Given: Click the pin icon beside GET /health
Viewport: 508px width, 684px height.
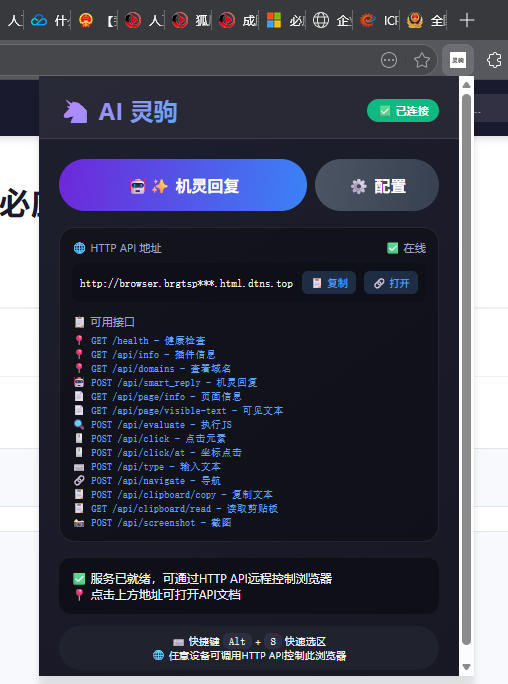Looking at the screenshot, I should coord(79,340).
